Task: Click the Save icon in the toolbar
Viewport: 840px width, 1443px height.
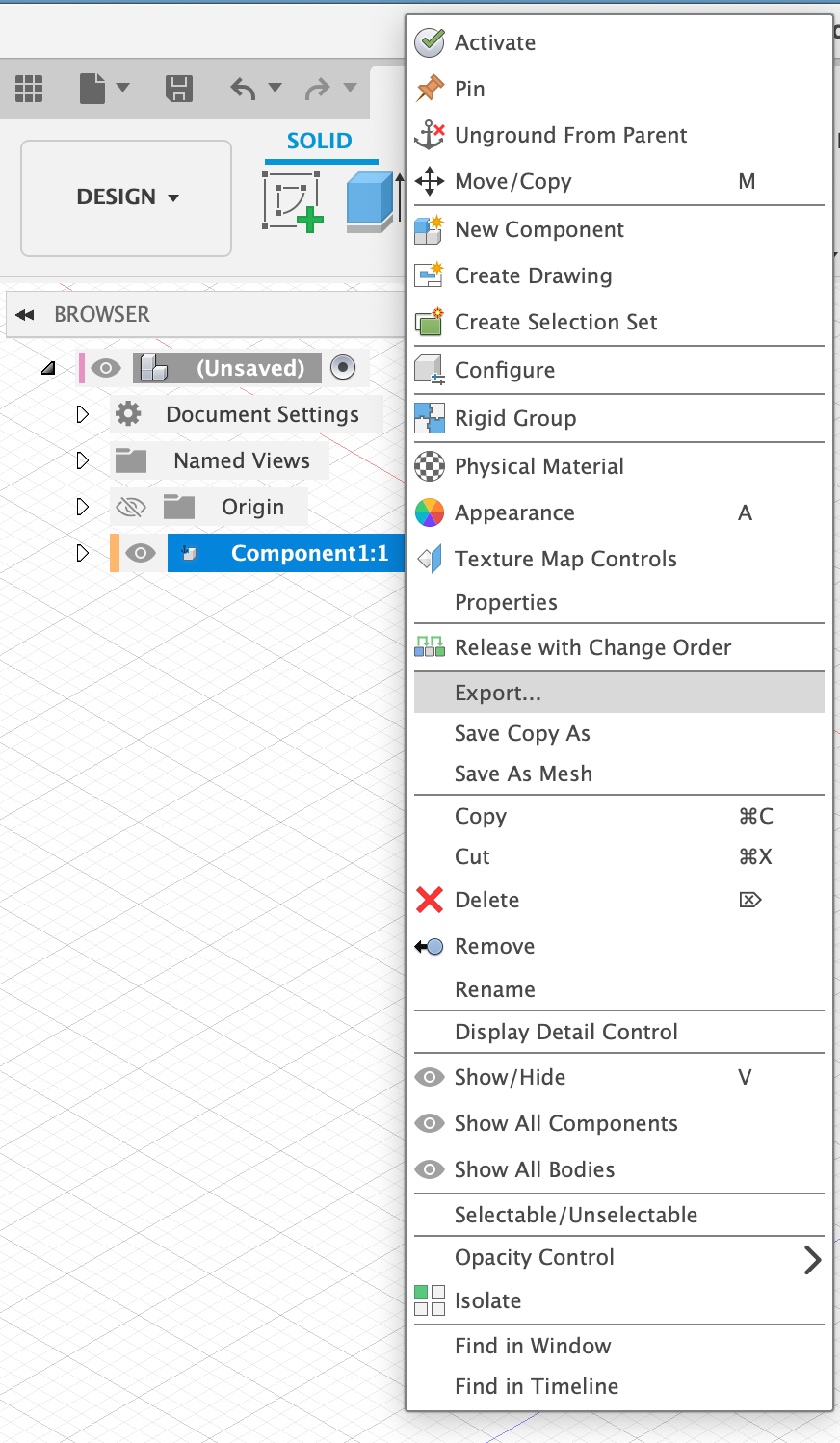Action: pyautogui.click(x=178, y=88)
